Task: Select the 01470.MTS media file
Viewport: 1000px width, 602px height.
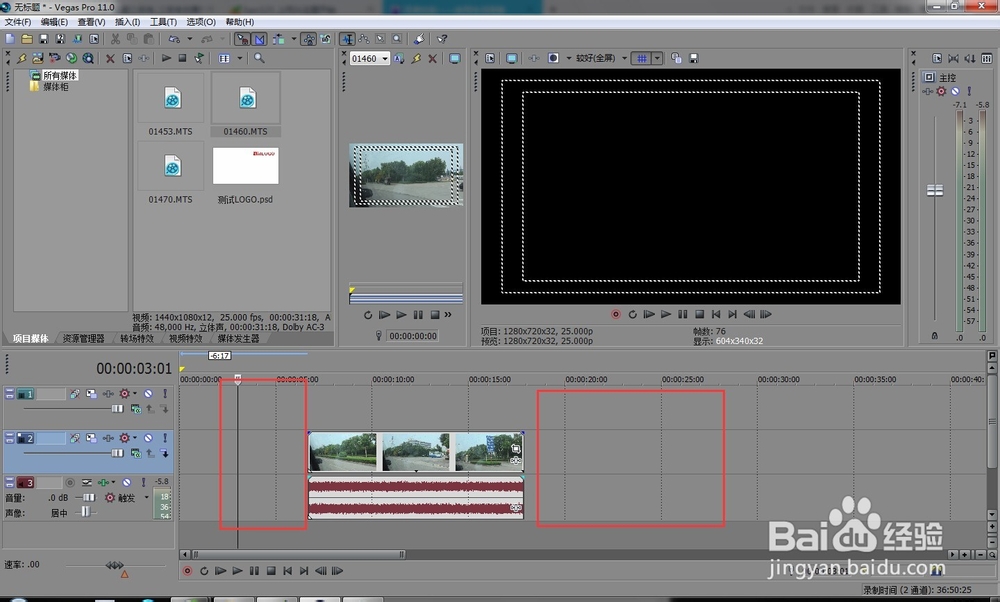Action: (x=170, y=173)
